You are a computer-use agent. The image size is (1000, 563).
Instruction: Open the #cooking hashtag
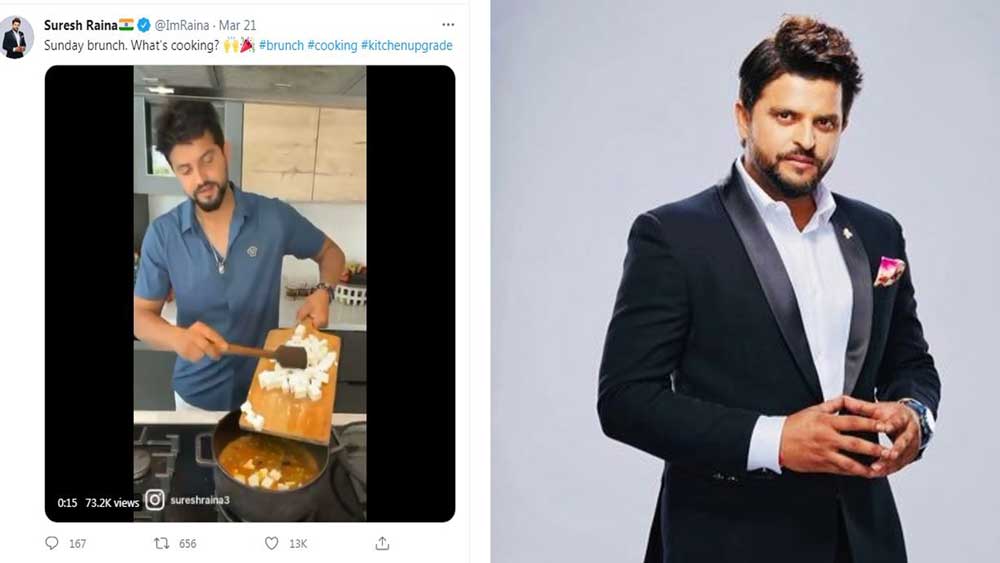click(x=332, y=46)
